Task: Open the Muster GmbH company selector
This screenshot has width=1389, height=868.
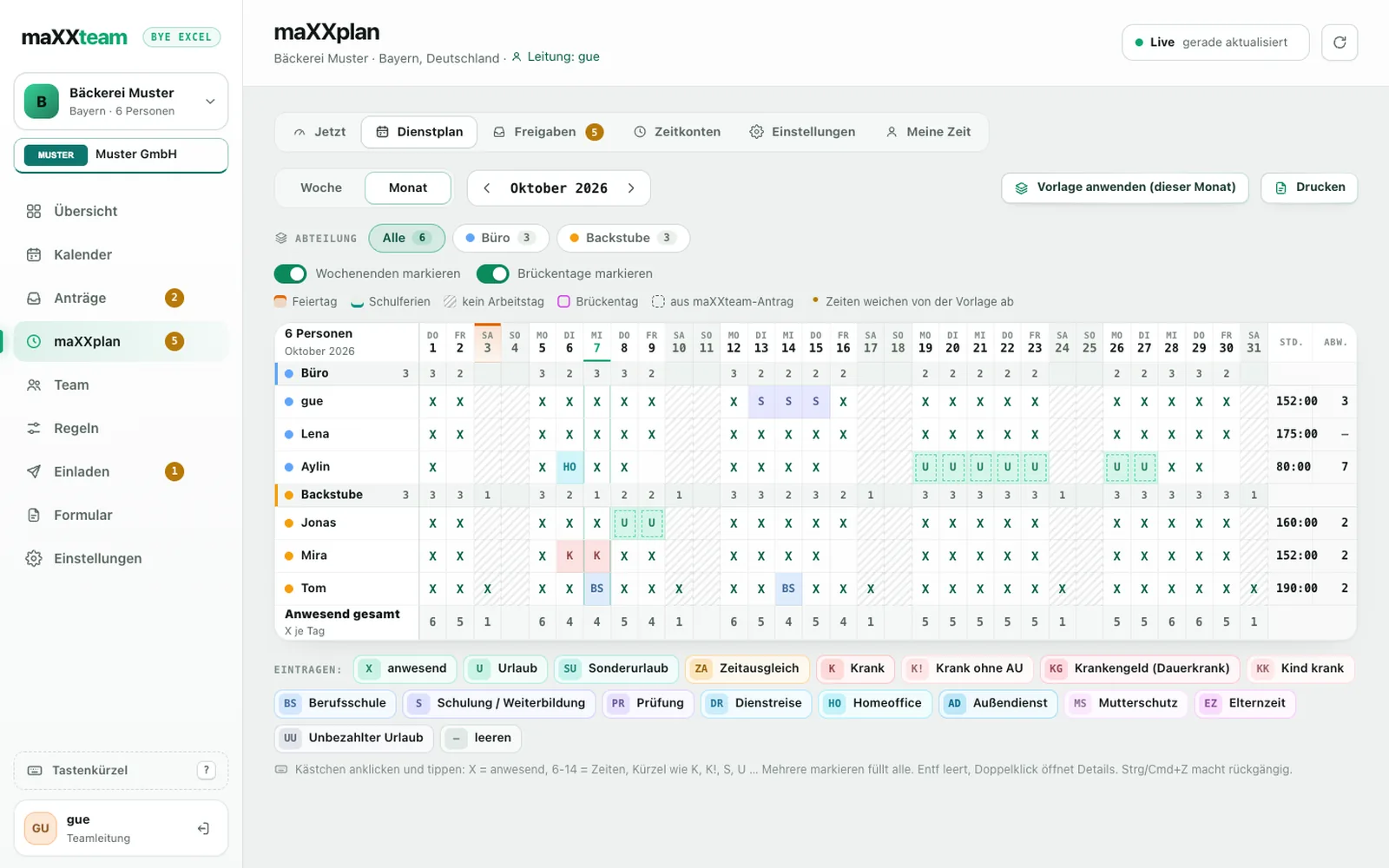Action: pos(121,155)
